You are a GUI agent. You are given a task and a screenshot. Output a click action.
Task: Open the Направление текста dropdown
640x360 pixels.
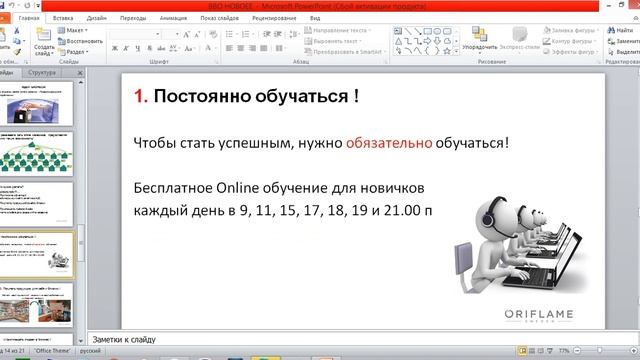pos(338,30)
